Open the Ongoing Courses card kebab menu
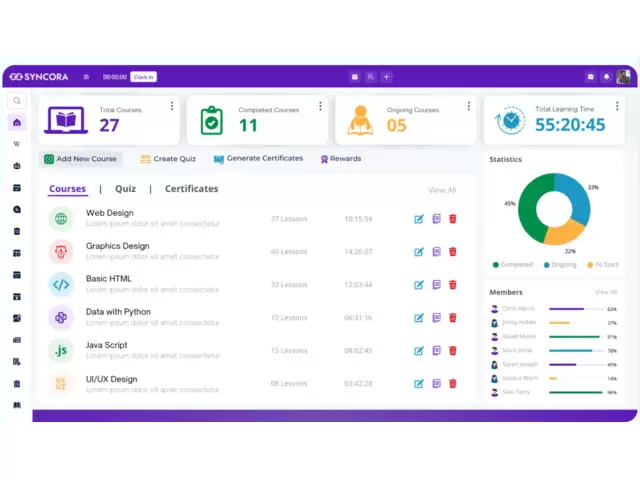Viewport: 640px width, 480px height. pyautogui.click(x=468, y=106)
